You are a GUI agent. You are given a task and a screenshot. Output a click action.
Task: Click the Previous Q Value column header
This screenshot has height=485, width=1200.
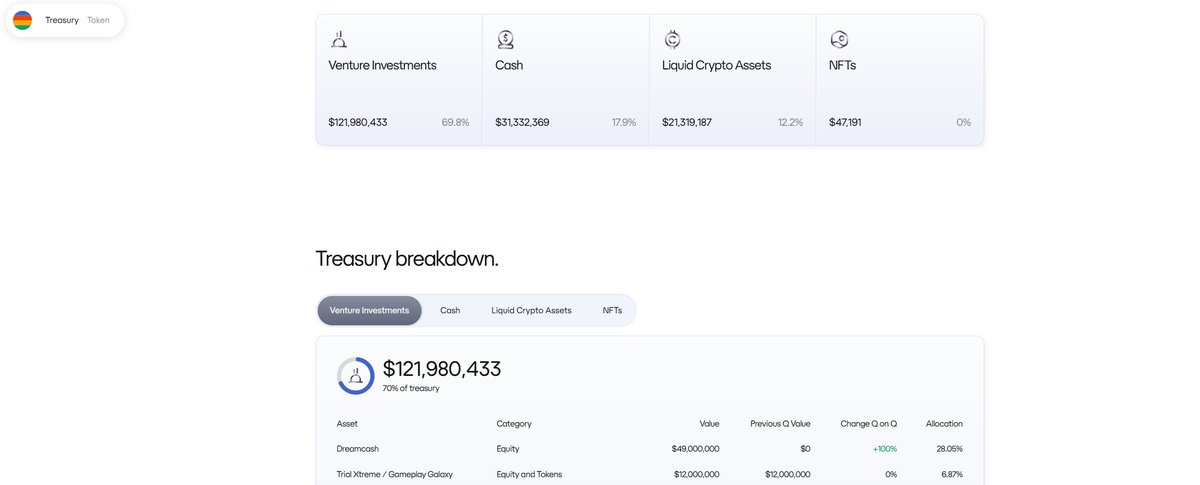pos(780,424)
